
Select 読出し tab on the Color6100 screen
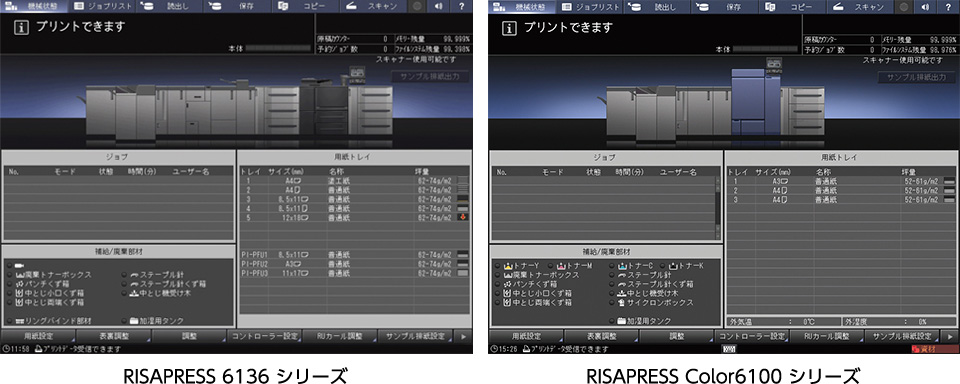pos(658,7)
